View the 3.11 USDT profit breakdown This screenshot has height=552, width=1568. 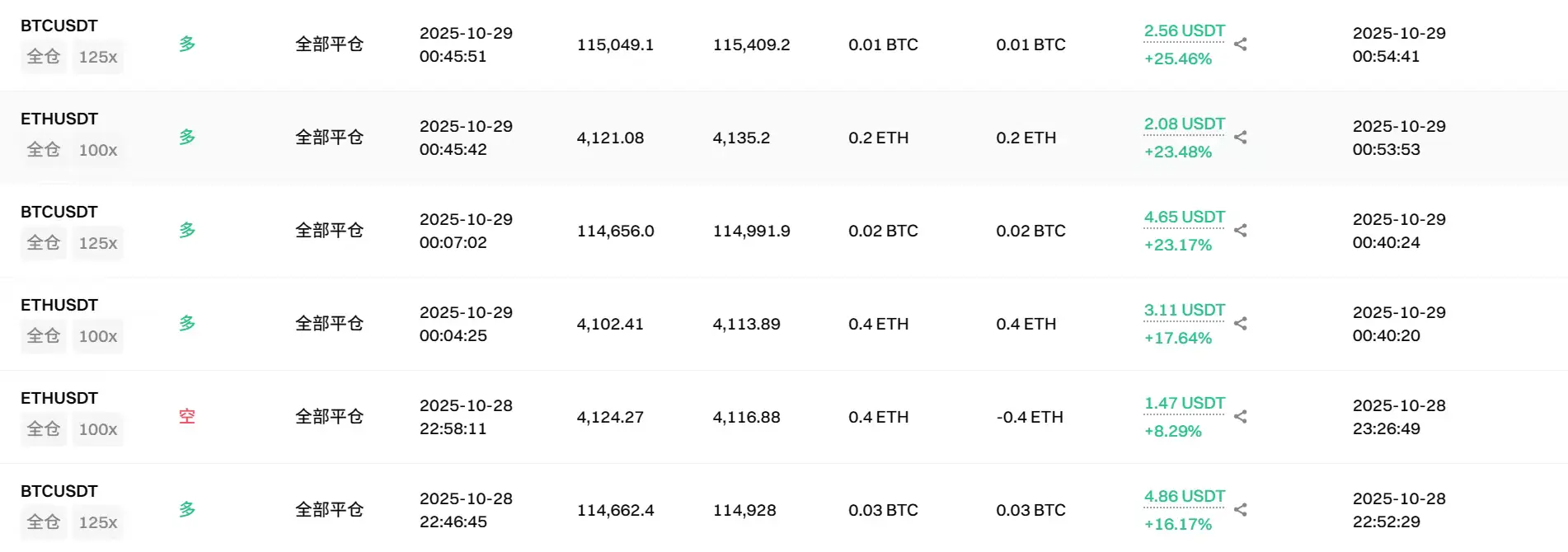[x=1184, y=311]
